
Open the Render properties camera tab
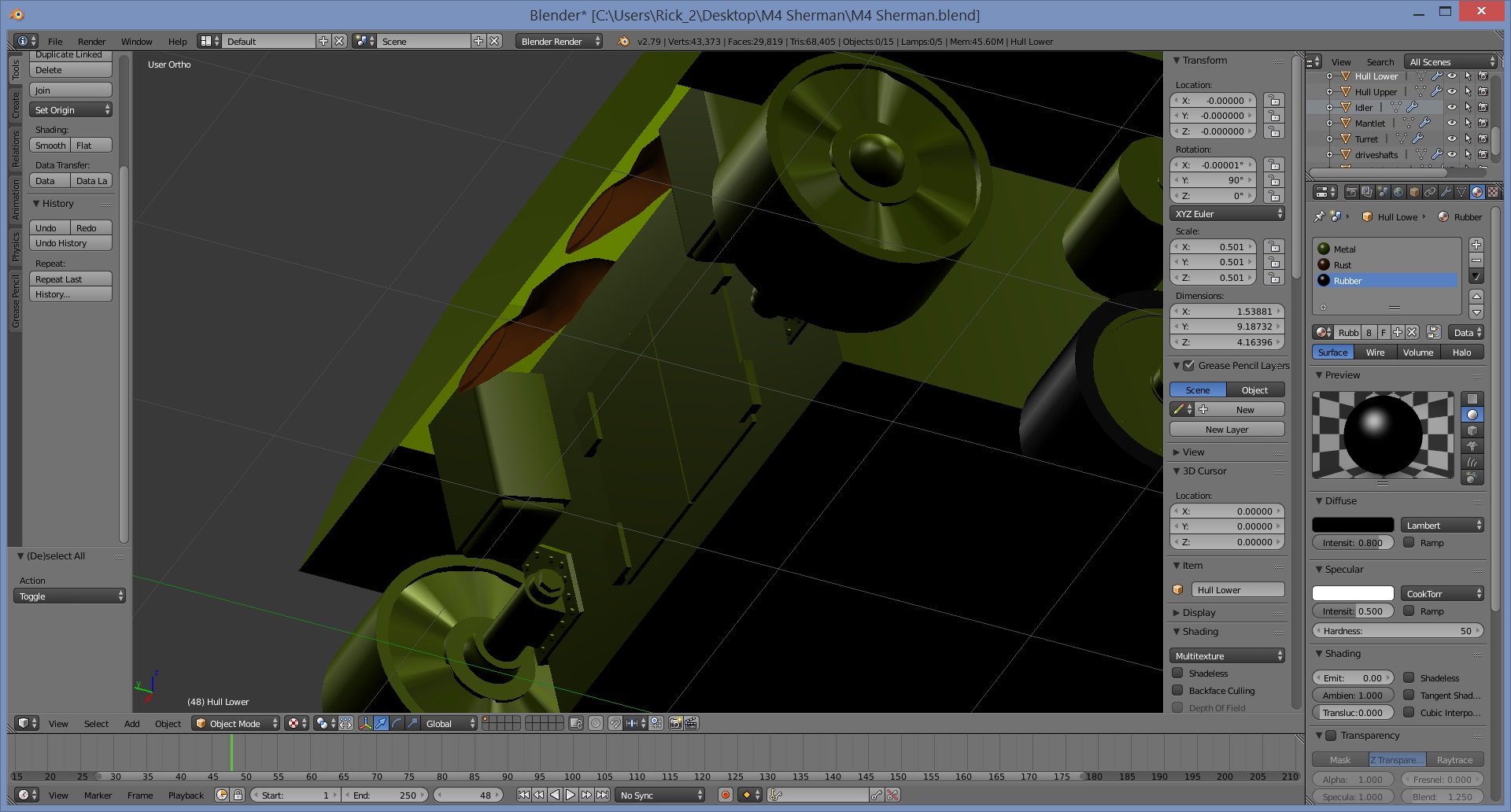1352,192
